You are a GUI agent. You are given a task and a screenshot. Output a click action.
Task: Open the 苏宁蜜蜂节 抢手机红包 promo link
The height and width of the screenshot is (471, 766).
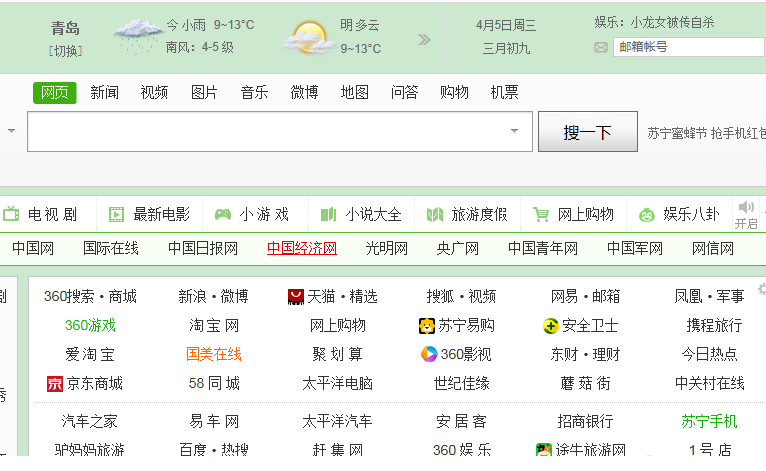coord(706,133)
